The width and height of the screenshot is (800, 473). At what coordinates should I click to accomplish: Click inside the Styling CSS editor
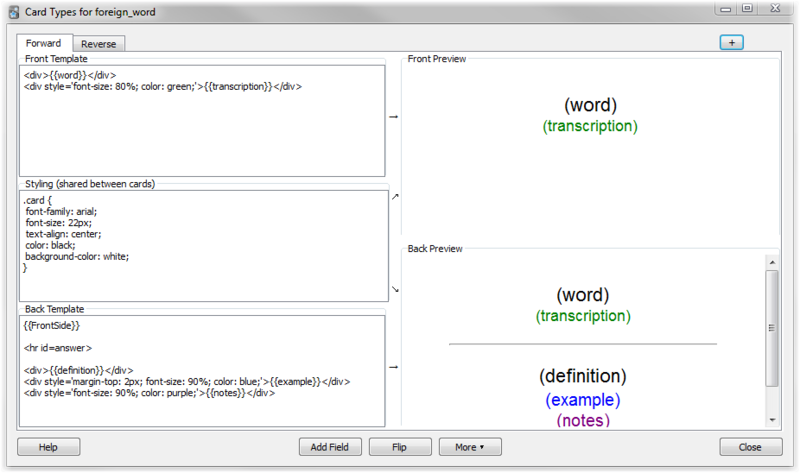coord(204,246)
